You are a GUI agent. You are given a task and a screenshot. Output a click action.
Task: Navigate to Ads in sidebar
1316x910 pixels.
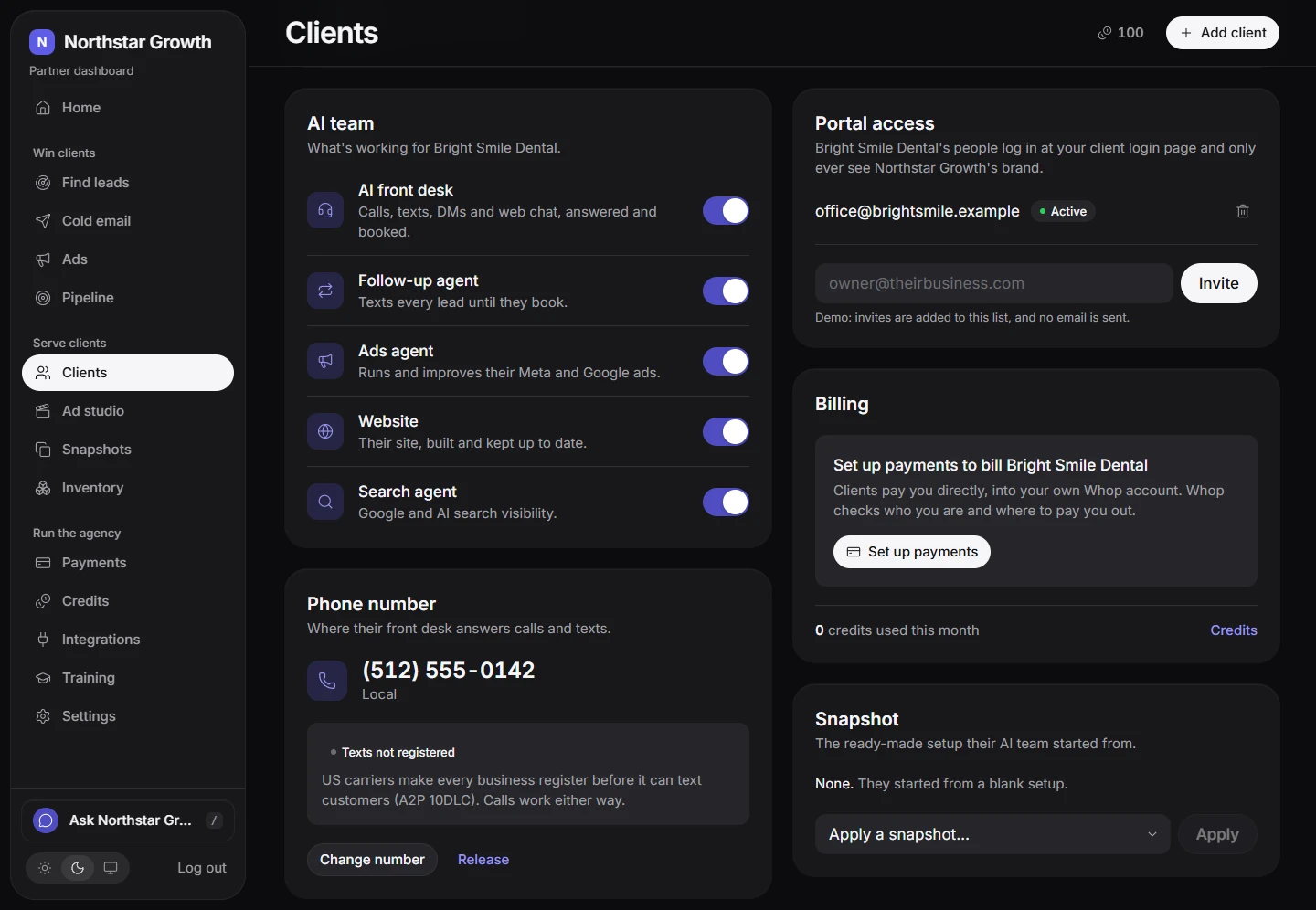coord(128,259)
